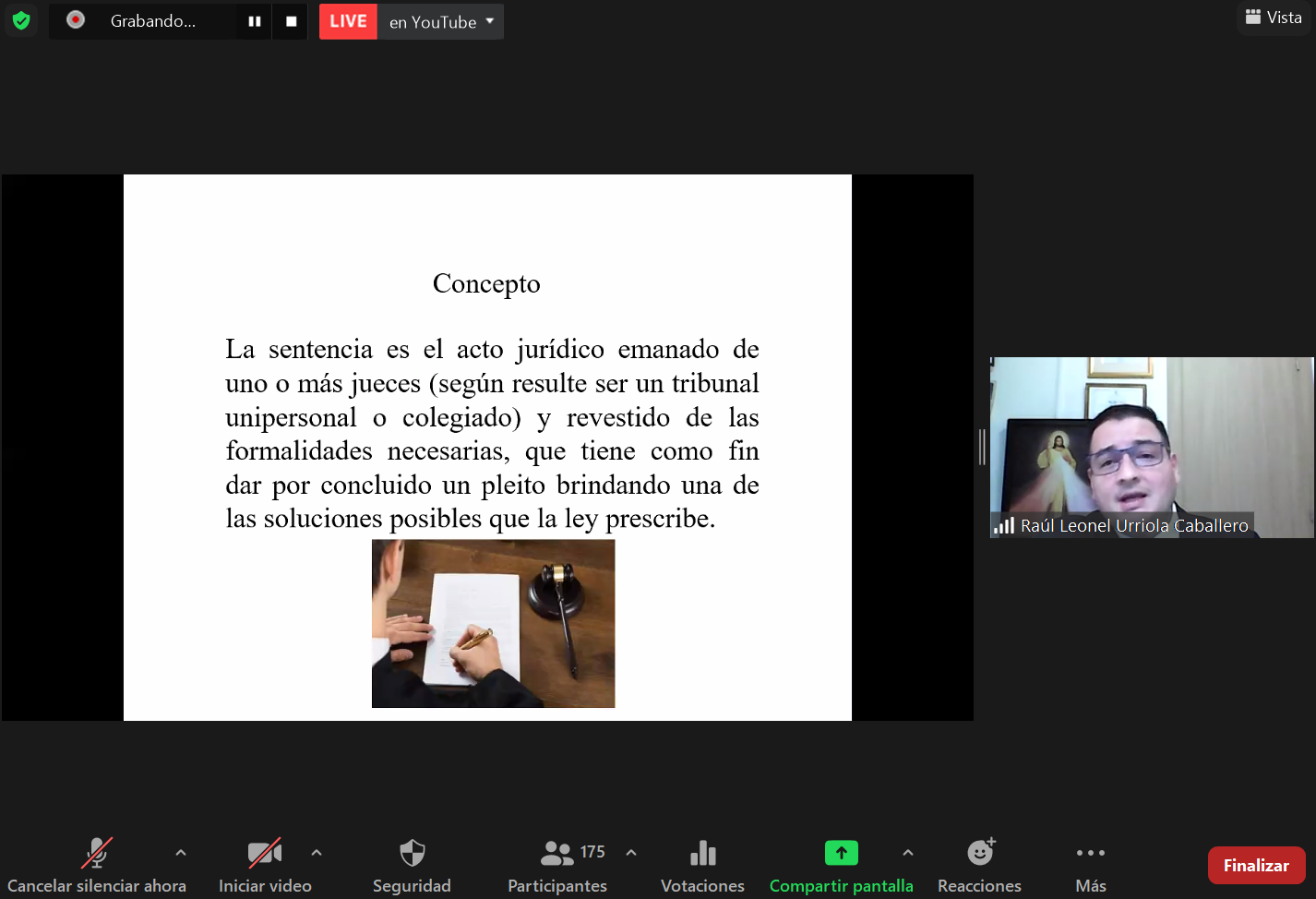The image size is (1316, 899).
Task: Open the 'en YouTube' live stream dropdown
Action: (441, 21)
